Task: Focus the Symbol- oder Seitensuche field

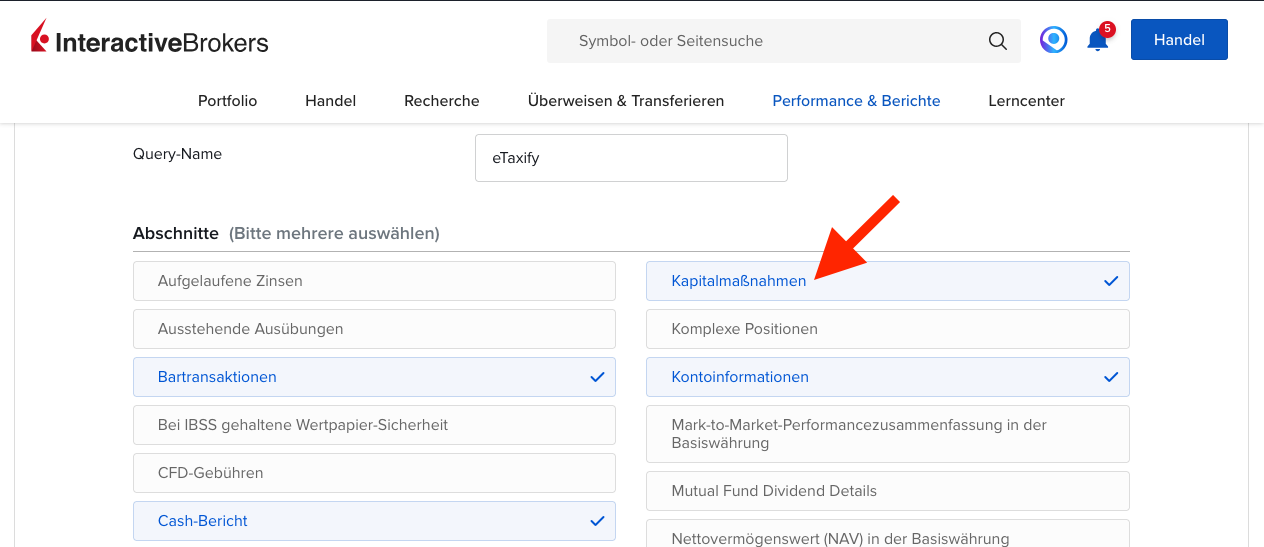Action: (x=770, y=41)
